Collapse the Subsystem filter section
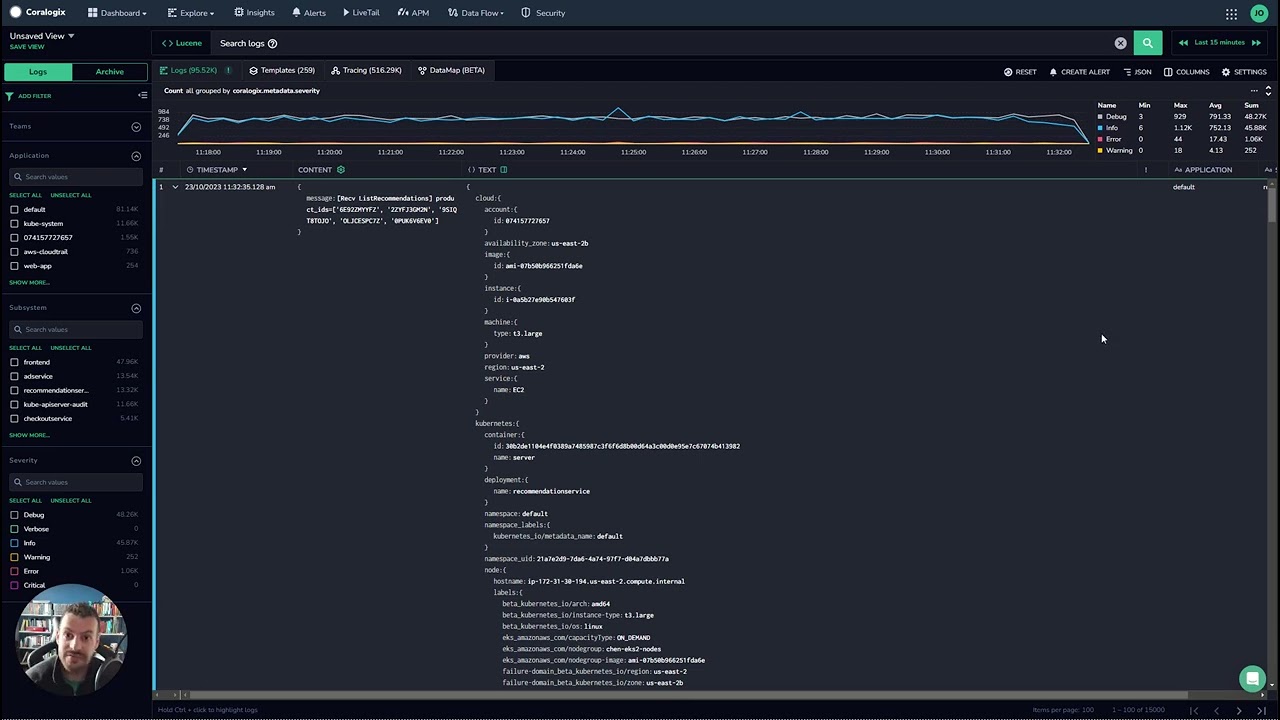1280x720 pixels. point(136,308)
